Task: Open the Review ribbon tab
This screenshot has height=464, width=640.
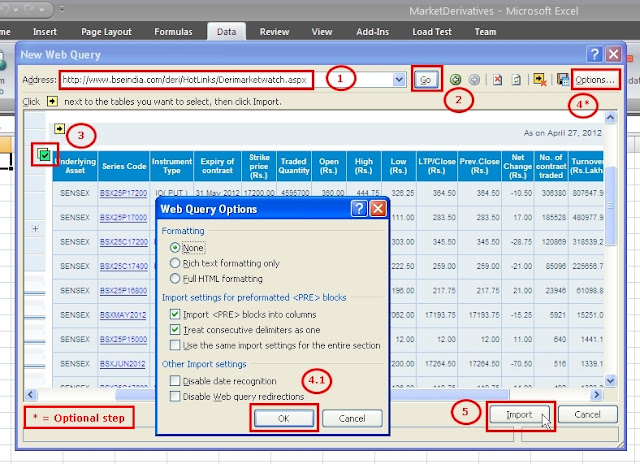Action: [x=274, y=32]
